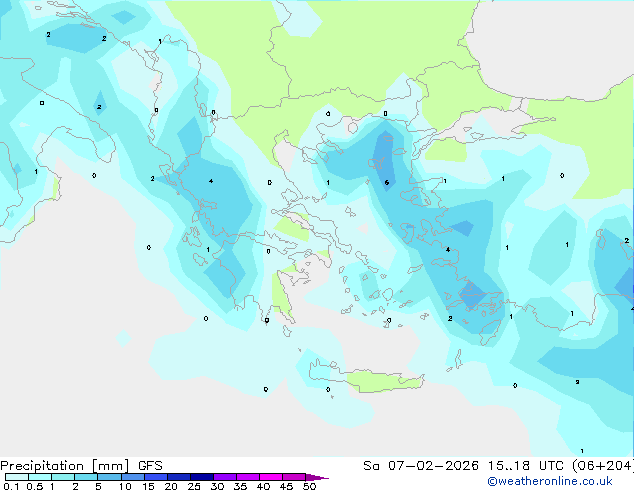Click the "Sa 07-02-2026 15..18 UTC" timestamp
Viewport: 634px width, 490px height.
[x=465, y=466]
